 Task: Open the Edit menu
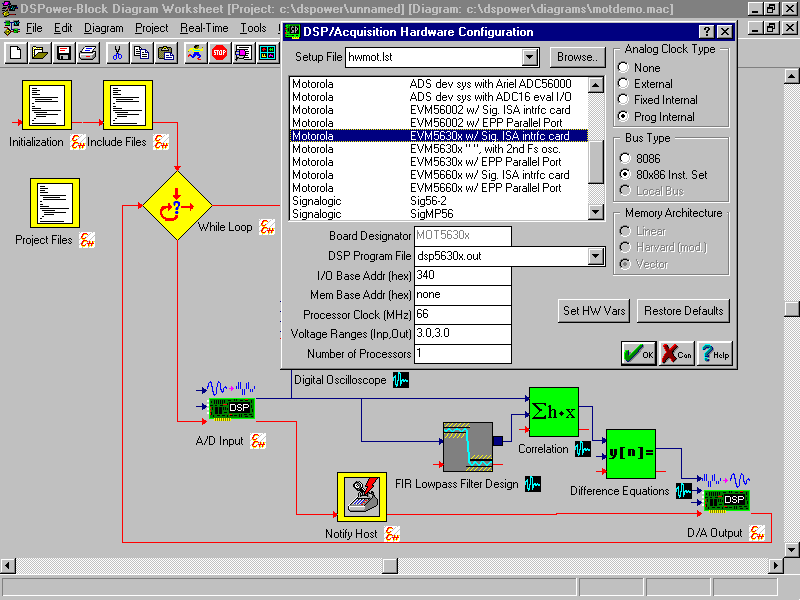coord(63,28)
